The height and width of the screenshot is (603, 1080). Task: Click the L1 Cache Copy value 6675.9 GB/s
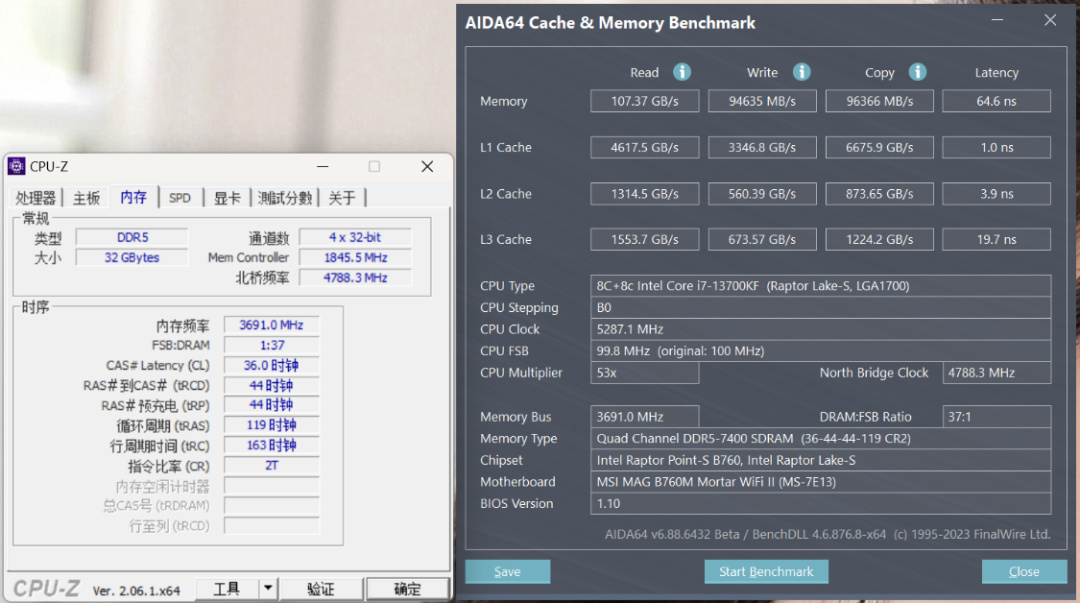pyautogui.click(x=880, y=147)
